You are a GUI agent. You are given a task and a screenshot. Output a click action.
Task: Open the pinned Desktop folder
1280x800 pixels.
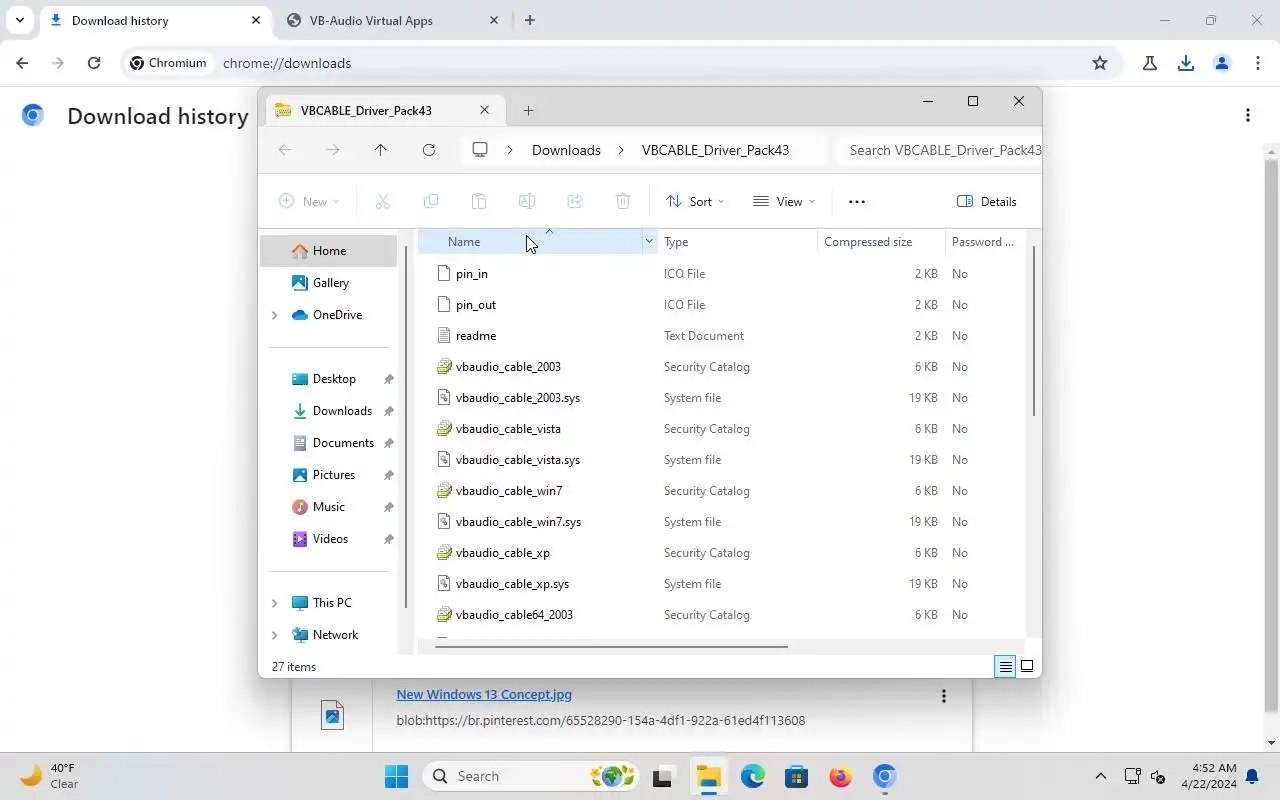click(x=334, y=379)
